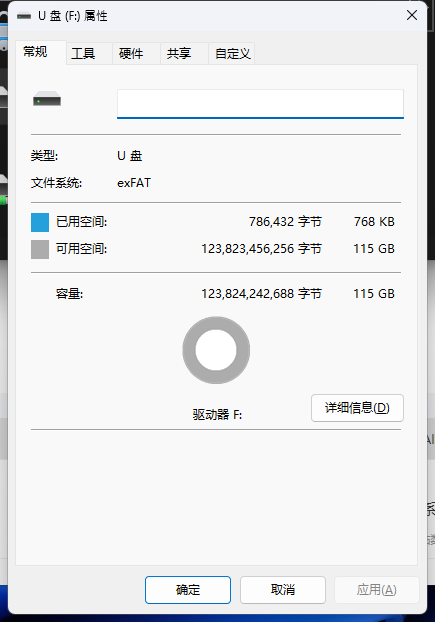Click the 应用(A) button
Screen dimensions: 435x622
pos(376,590)
